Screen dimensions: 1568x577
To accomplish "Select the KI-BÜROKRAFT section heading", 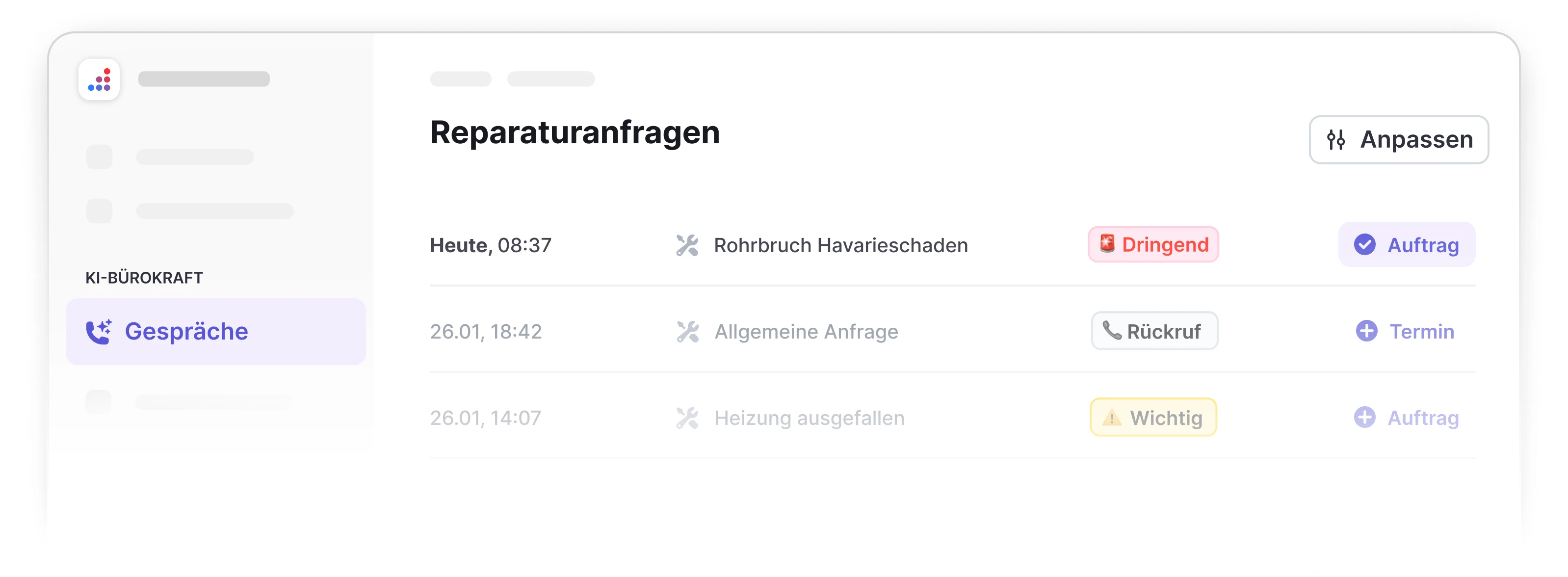I will (x=144, y=278).
